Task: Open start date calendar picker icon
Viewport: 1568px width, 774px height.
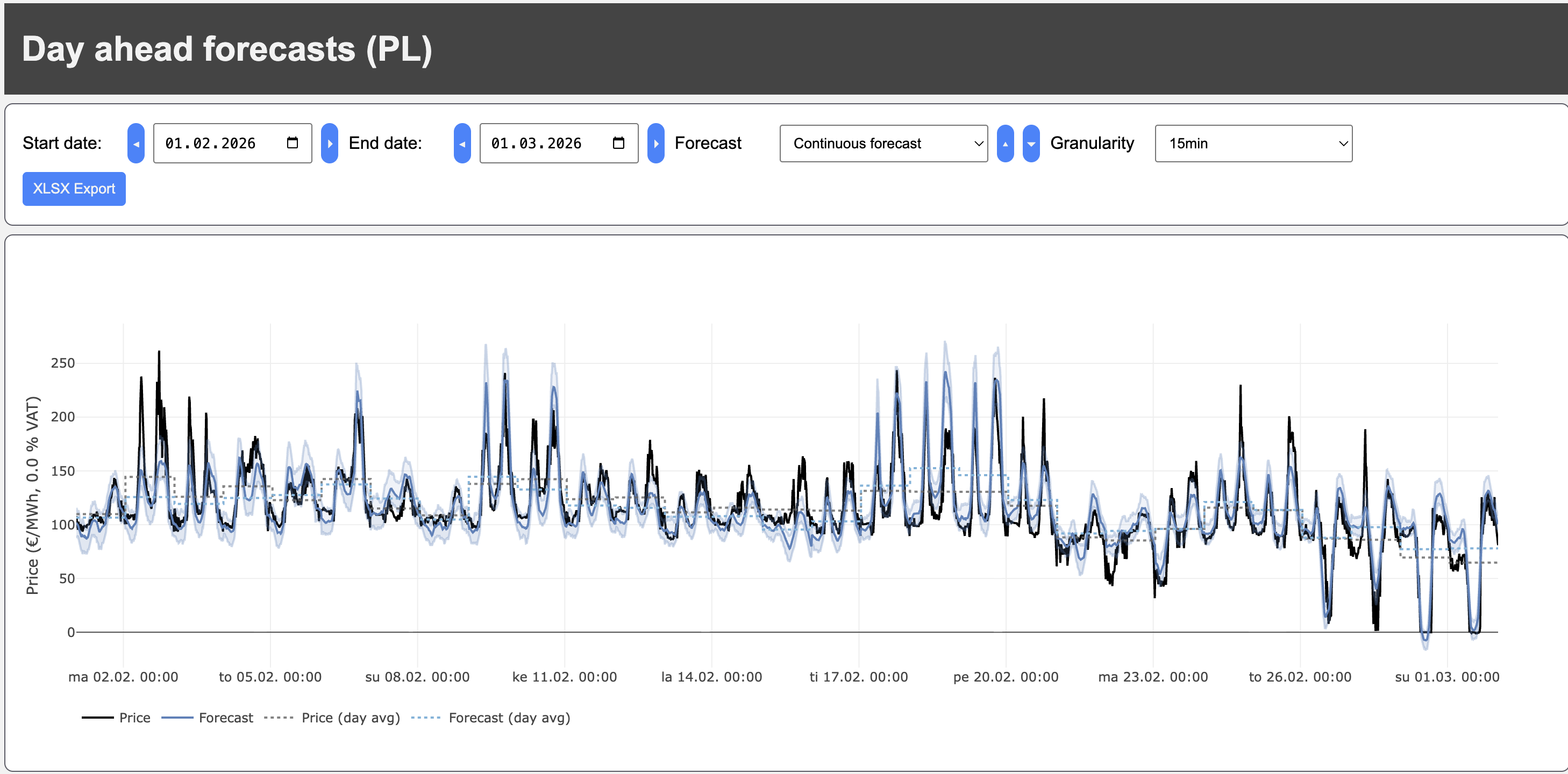Action: [292, 143]
